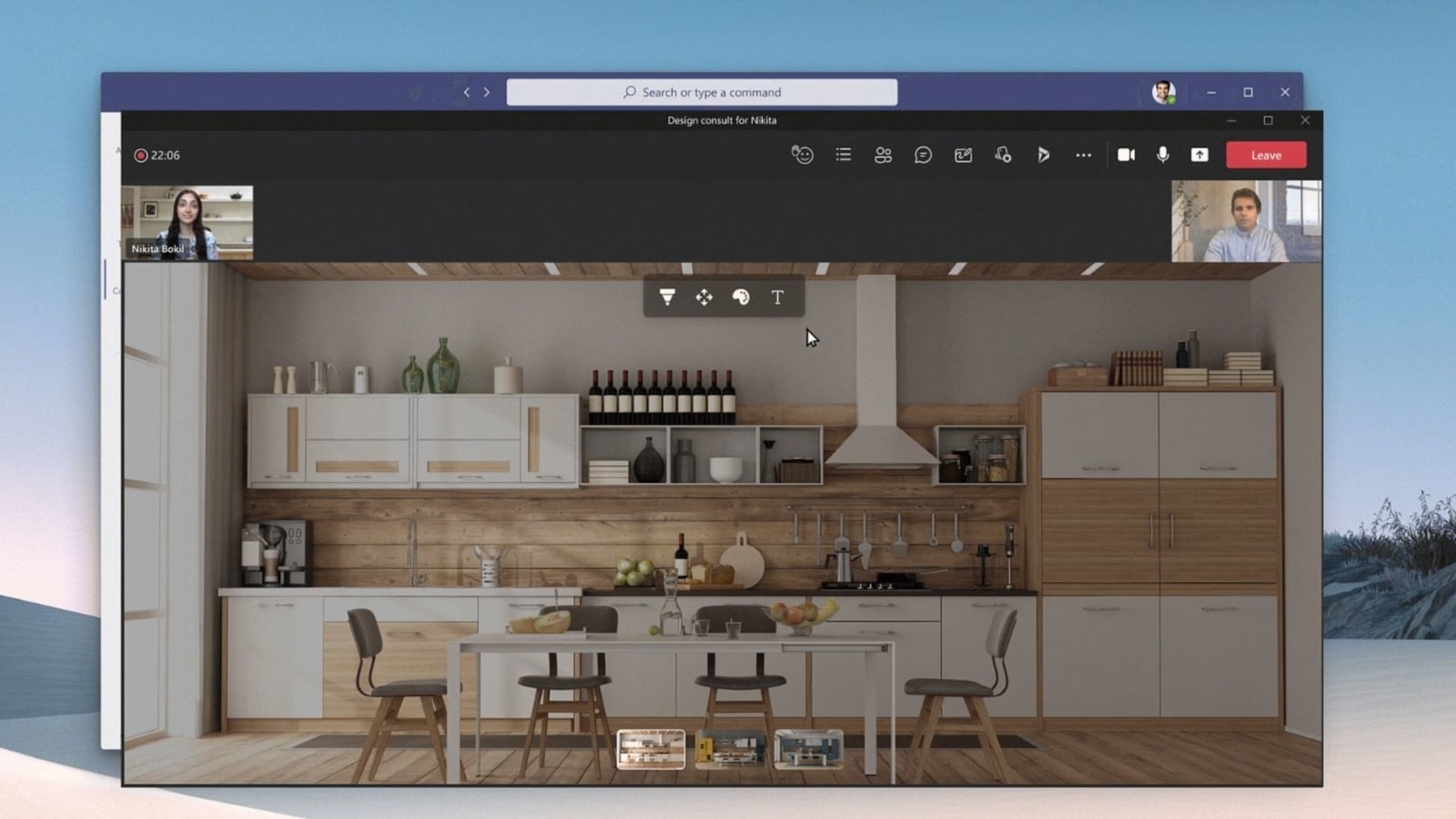The image size is (1456, 819).
Task: Click the 22:06 recording timer
Action: click(166, 156)
